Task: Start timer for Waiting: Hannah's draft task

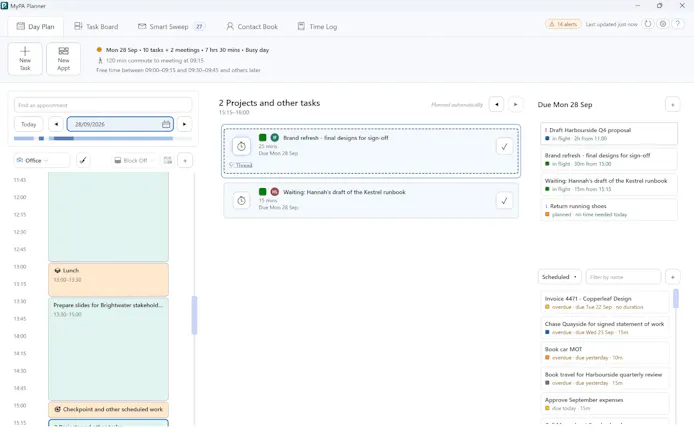Action: click(241, 201)
